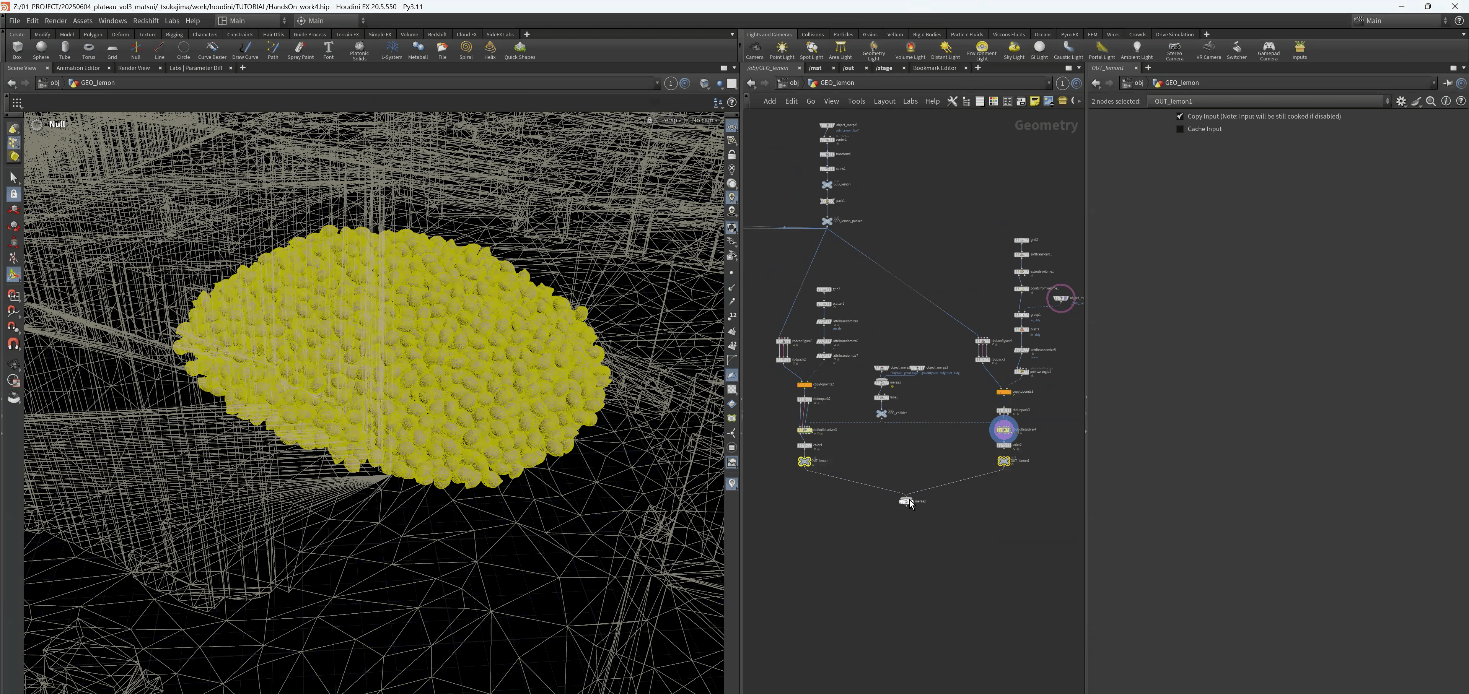Image resolution: width=1469 pixels, height=694 pixels.
Task: Click the Spiral shelf tool
Action: tap(466, 47)
